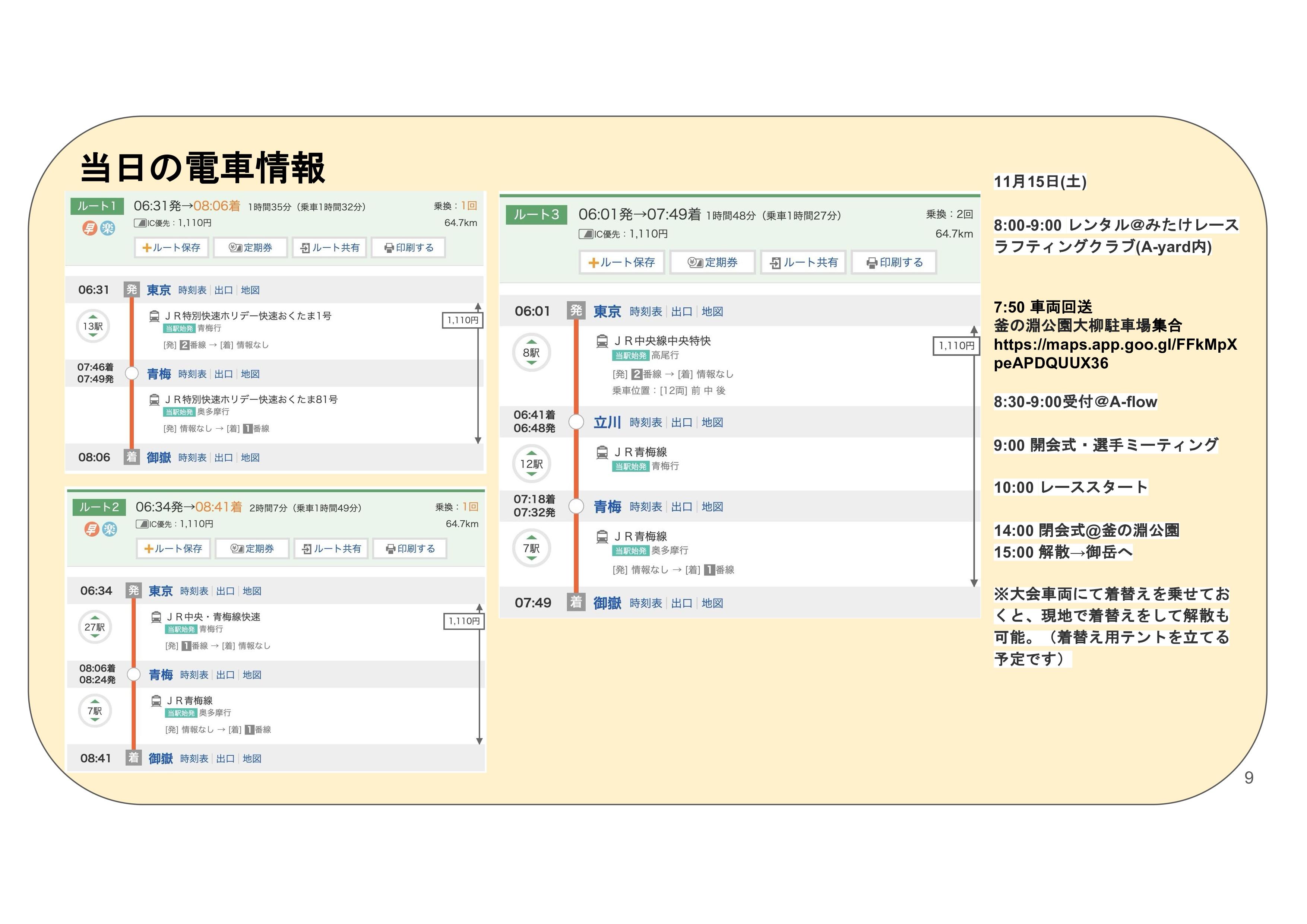This screenshot has width=1307, height=924.
Task: Open 立川 station 時刻表 link
Action: [646, 422]
